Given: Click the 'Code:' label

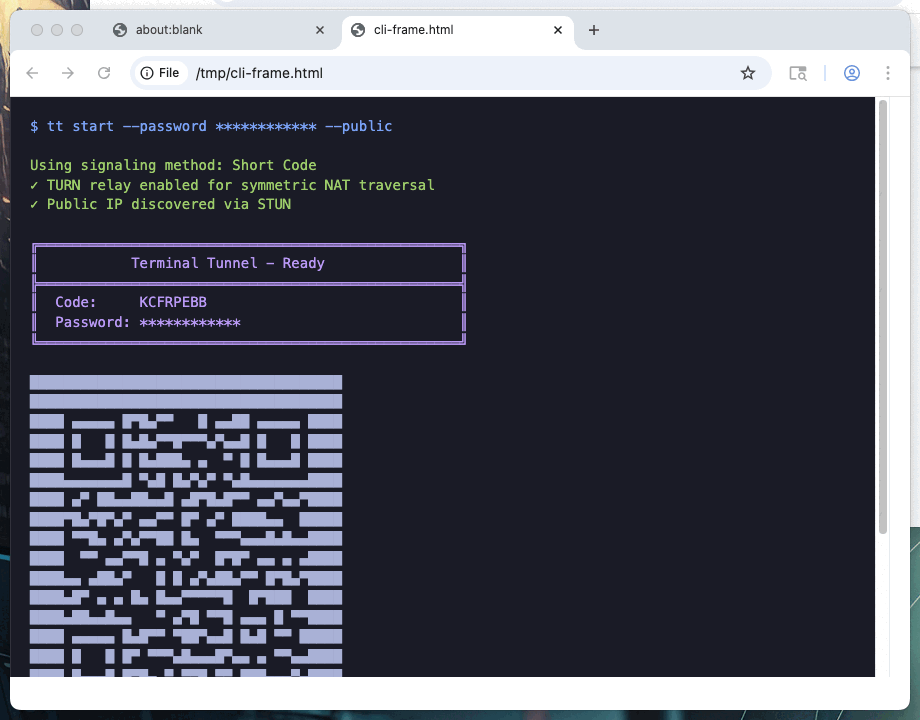Looking at the screenshot, I should pyautogui.click(x=76, y=302).
